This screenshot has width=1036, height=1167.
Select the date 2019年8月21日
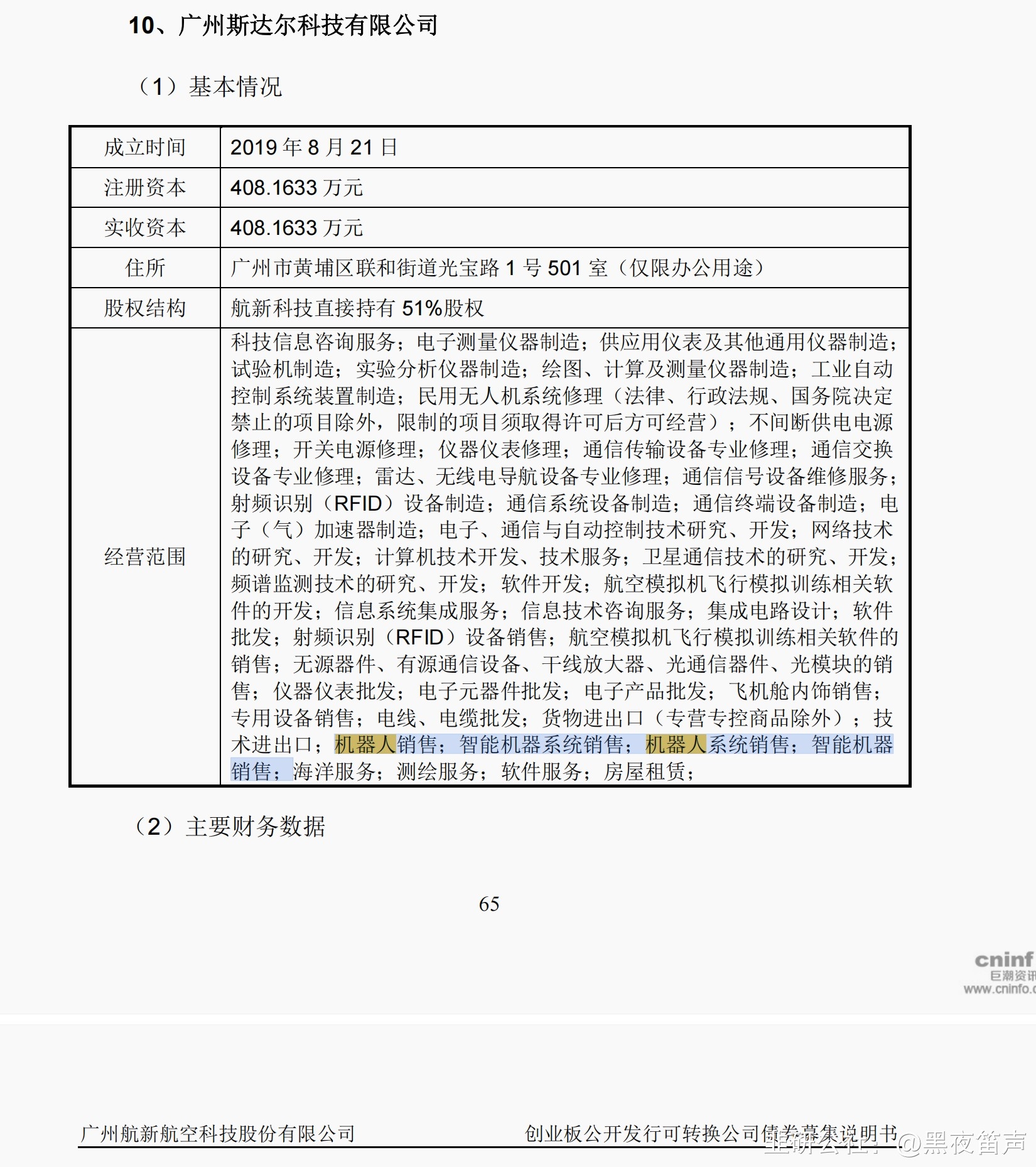click(x=314, y=148)
